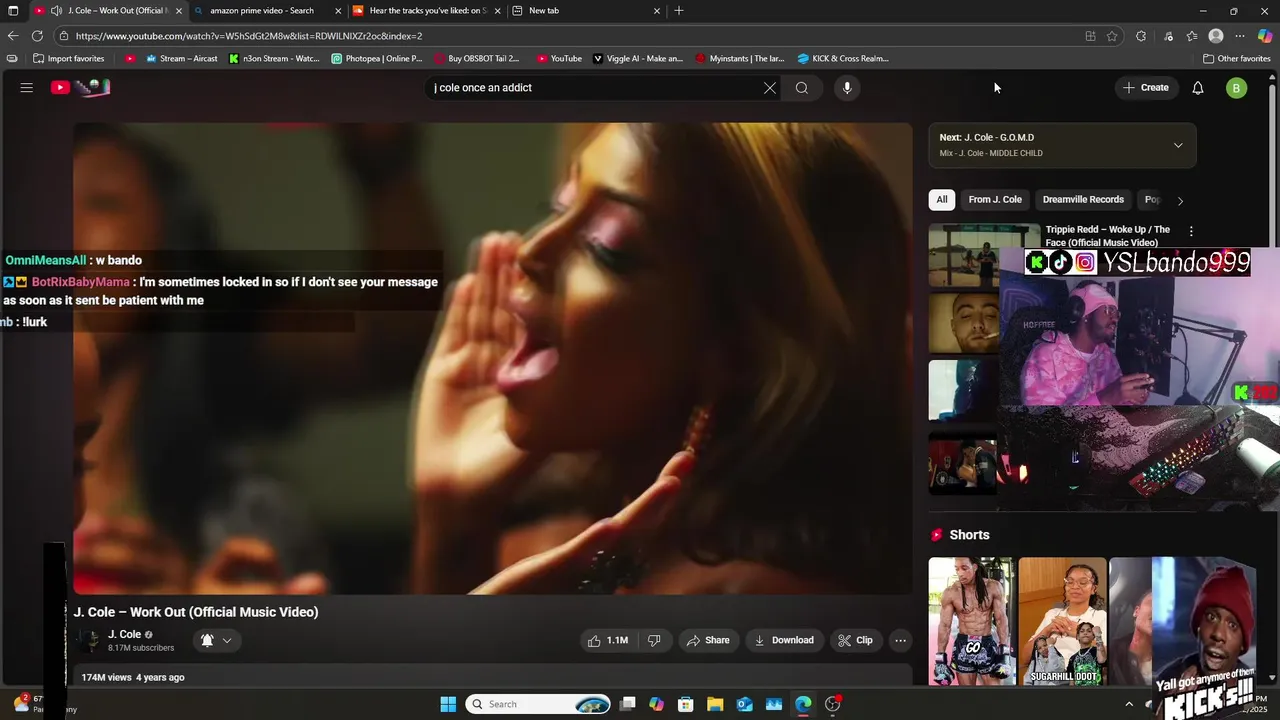
Task: Clear the YouTube search box text
Action: coord(770,88)
